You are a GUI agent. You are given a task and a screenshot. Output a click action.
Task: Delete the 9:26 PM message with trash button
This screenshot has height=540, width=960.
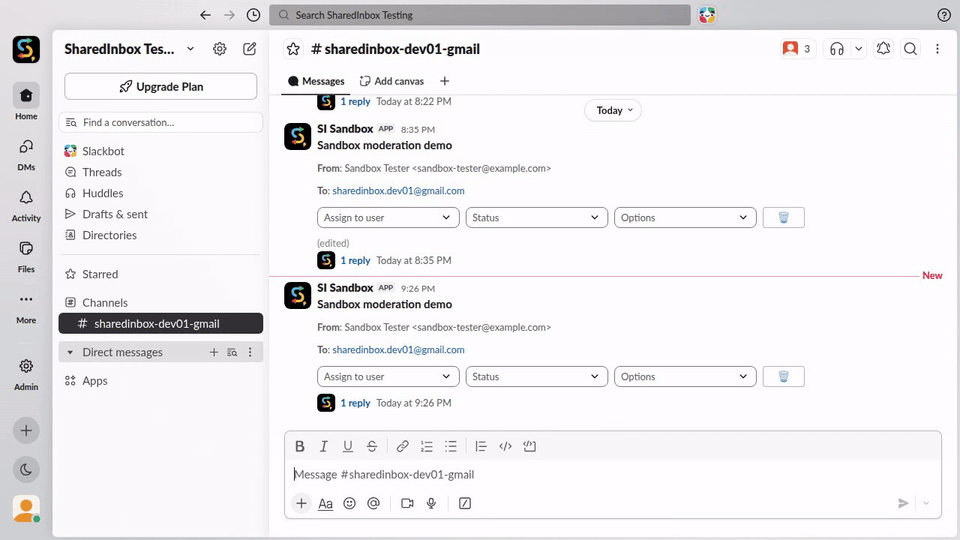coord(784,377)
